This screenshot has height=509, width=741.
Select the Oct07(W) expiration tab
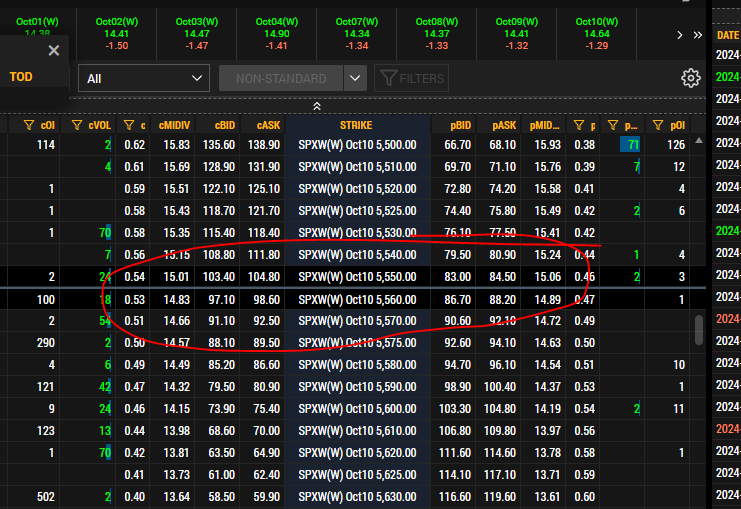357,34
